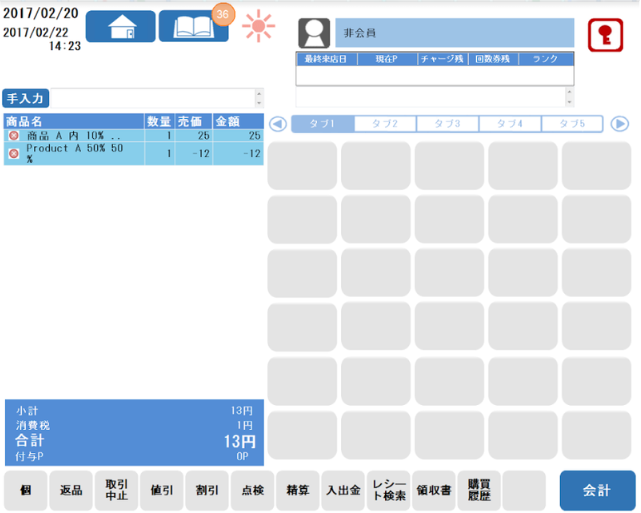The image size is (641, 513).
Task: Remove Product A 50% row with delete icon
Action: [x=13, y=153]
